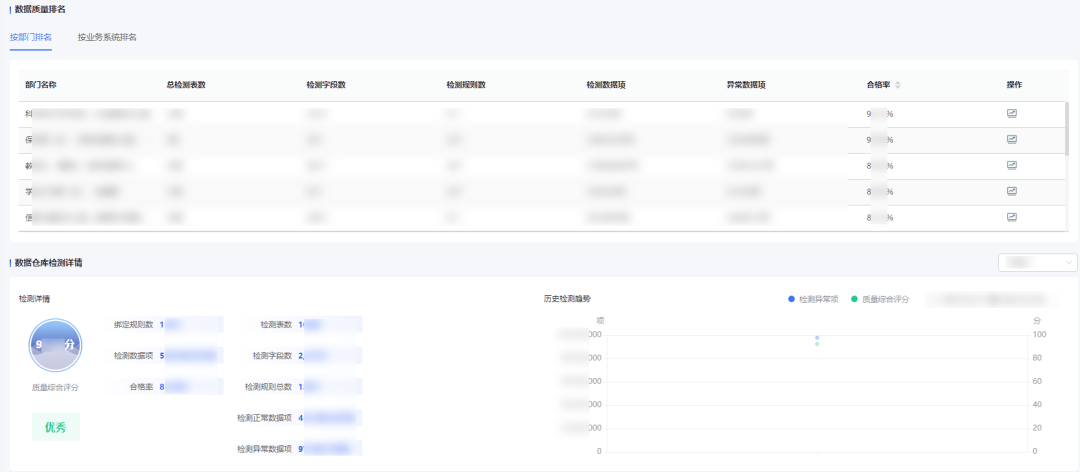This screenshot has height=472, width=1080.
Task: Click chart icon in fourth table row
Action: tap(1011, 191)
